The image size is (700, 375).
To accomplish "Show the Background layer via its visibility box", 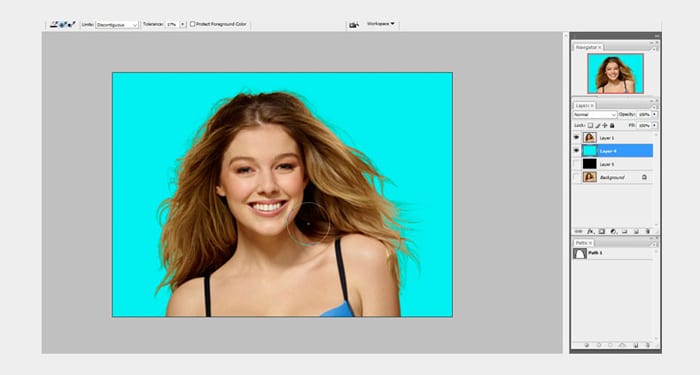I will tap(576, 177).
